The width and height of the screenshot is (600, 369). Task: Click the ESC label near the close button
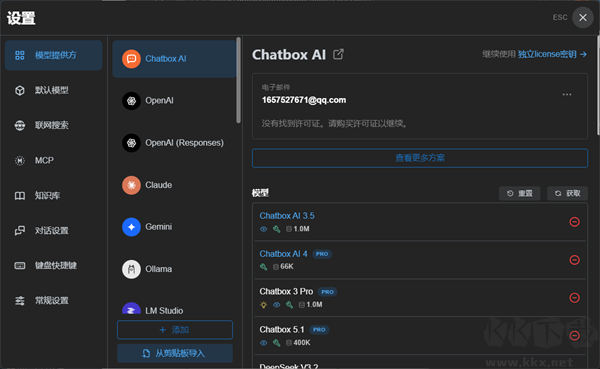pyautogui.click(x=560, y=18)
